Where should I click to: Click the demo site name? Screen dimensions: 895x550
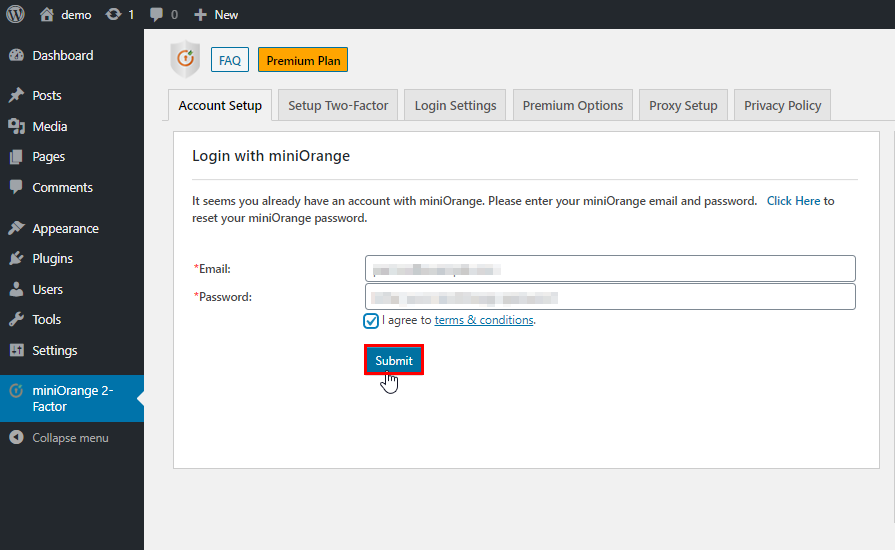pos(76,15)
